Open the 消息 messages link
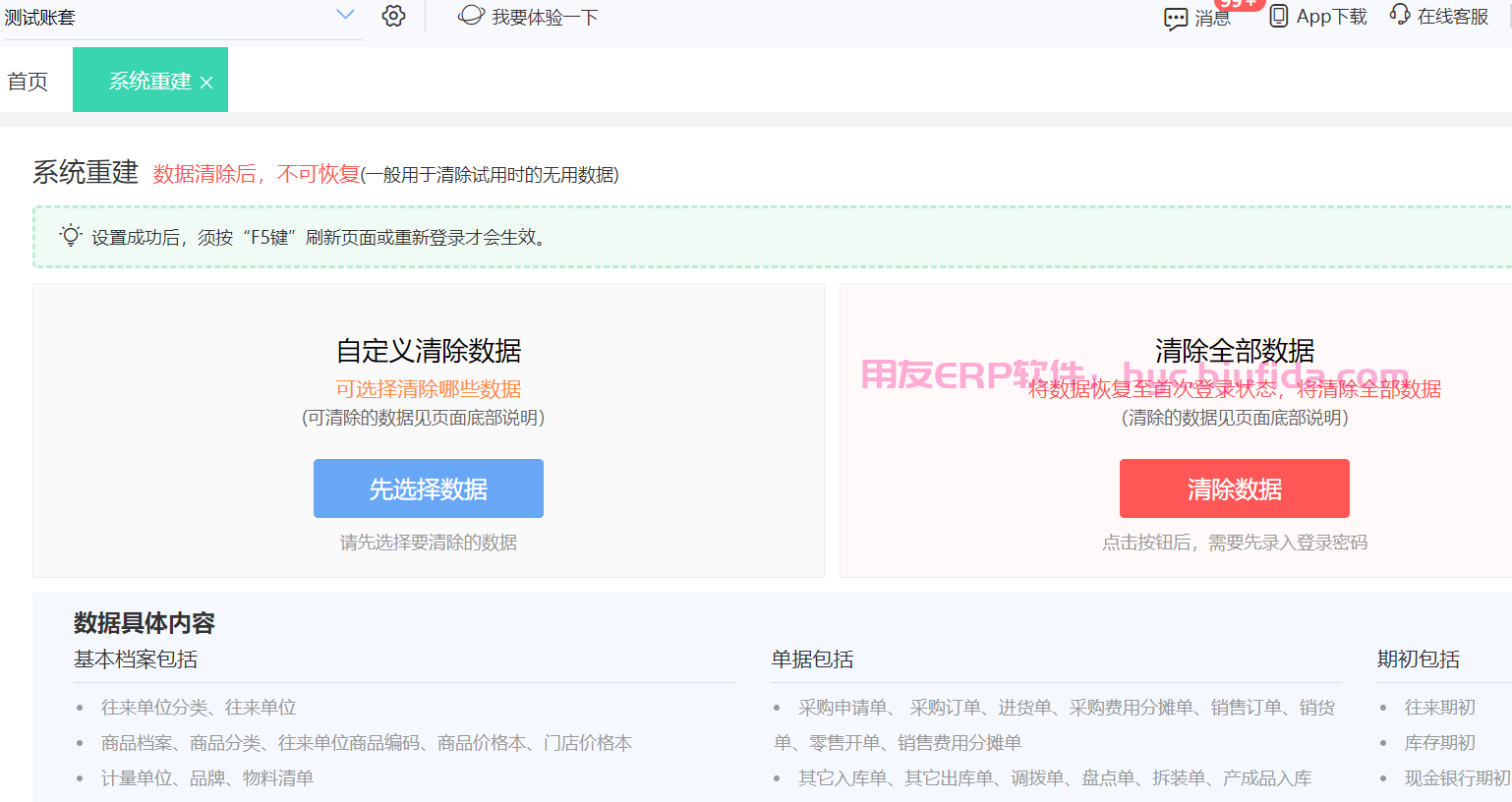This screenshot has width=1512, height=802. [1212, 19]
